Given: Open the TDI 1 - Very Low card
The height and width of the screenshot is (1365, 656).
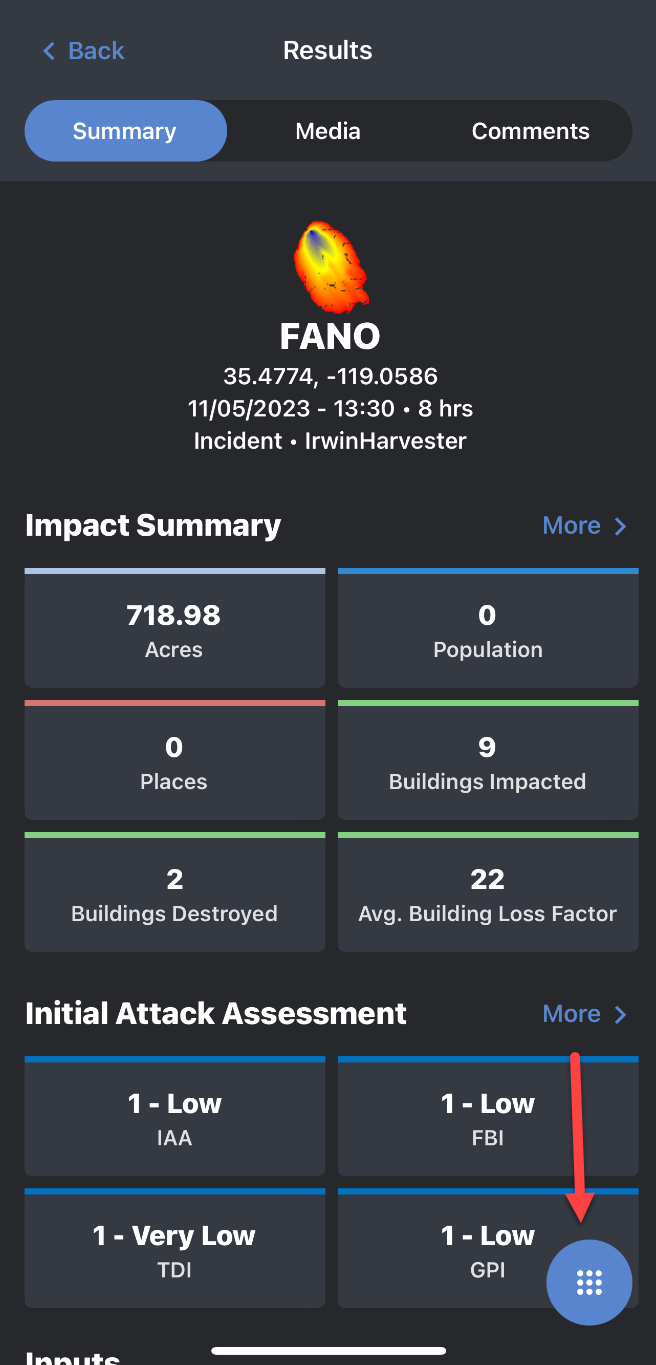Looking at the screenshot, I should click(x=175, y=1248).
